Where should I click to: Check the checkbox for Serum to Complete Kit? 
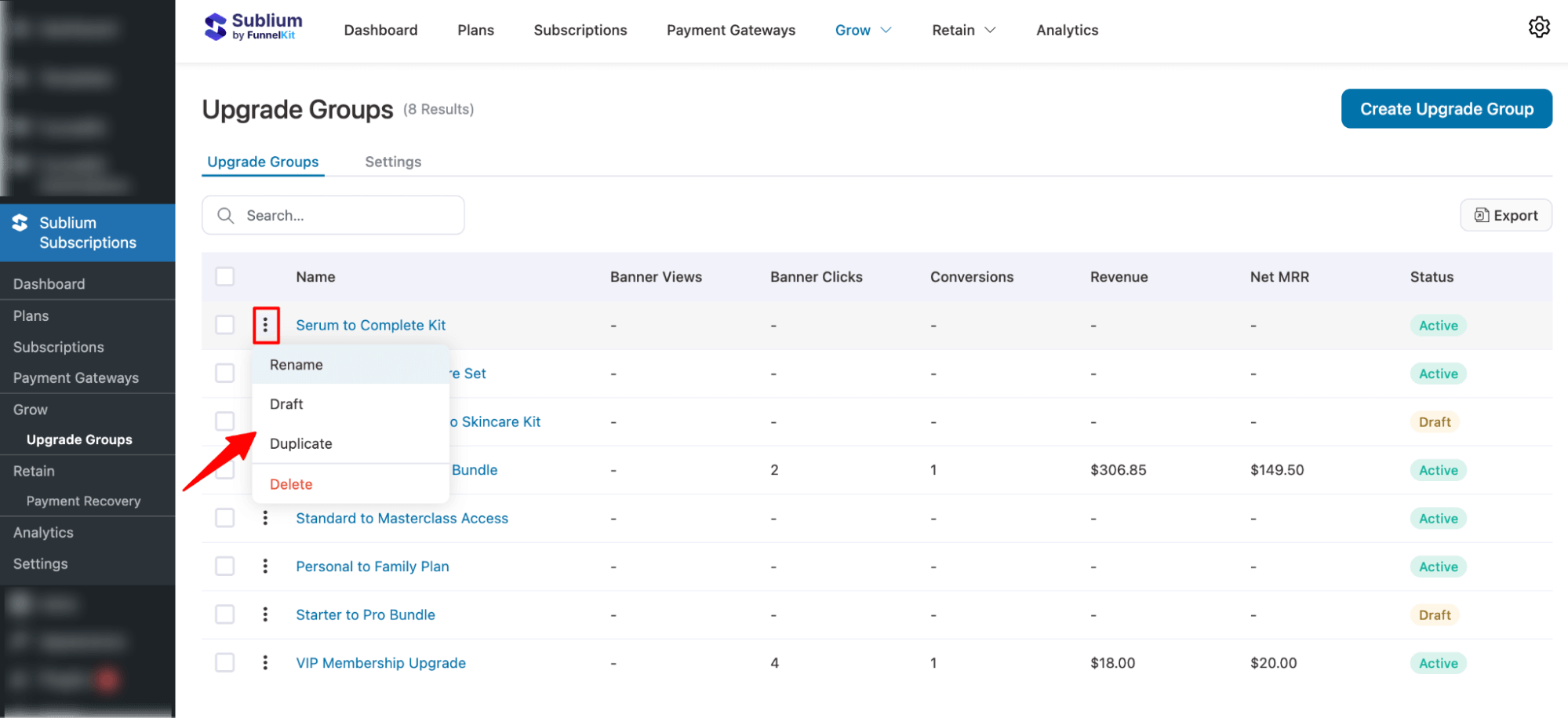tap(225, 324)
